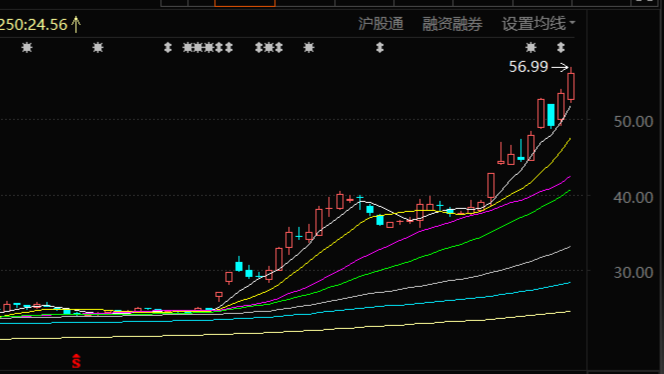The height and width of the screenshot is (374, 664).
Task: Click the second star event marker from left
Action: [98, 47]
